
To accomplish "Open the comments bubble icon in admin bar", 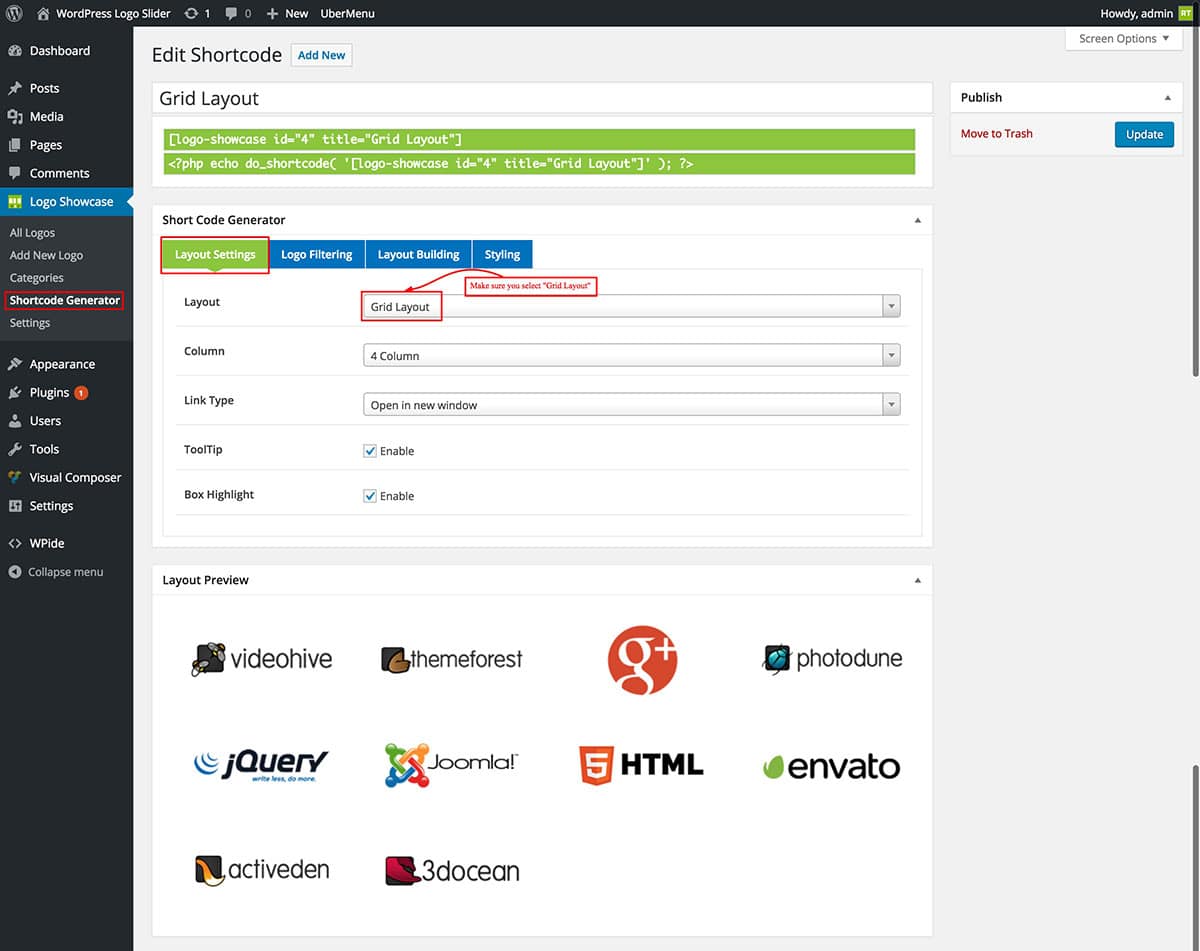I will (232, 14).
